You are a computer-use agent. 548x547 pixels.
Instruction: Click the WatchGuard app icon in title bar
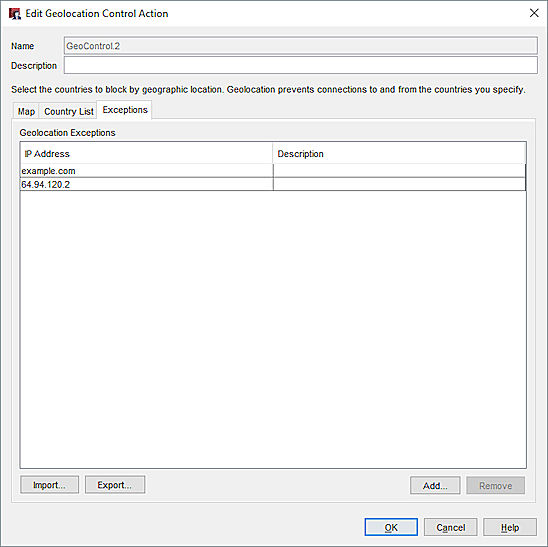(x=15, y=14)
